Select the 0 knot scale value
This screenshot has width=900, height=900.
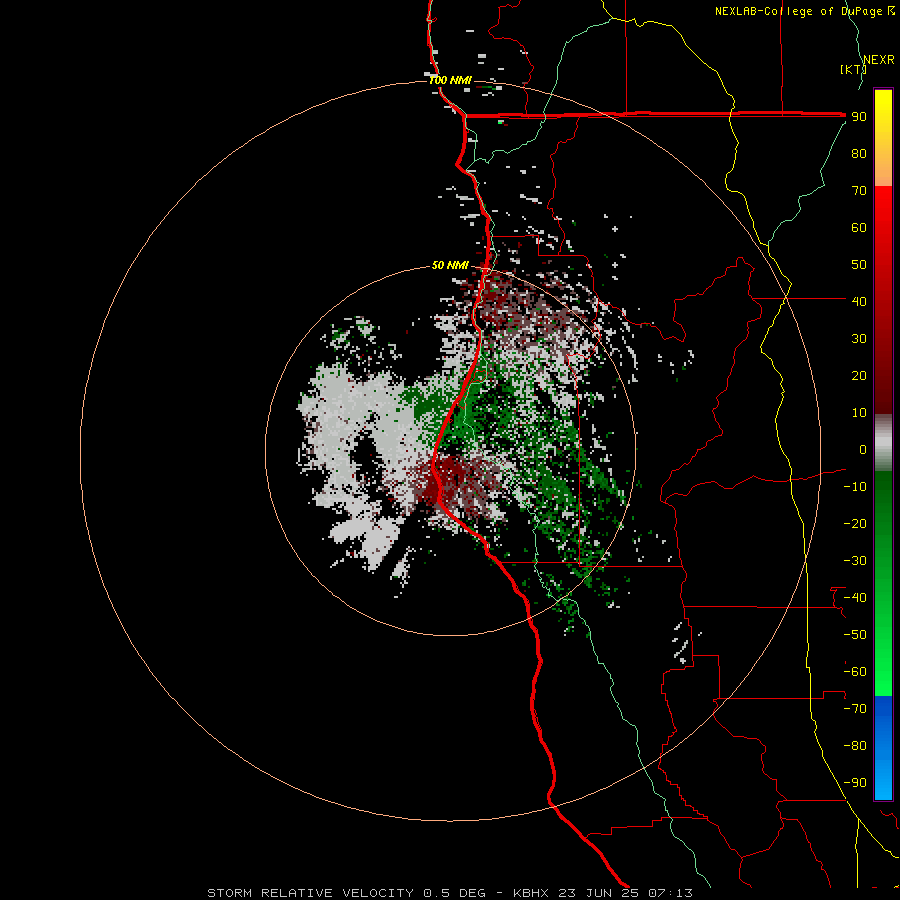tap(863, 449)
